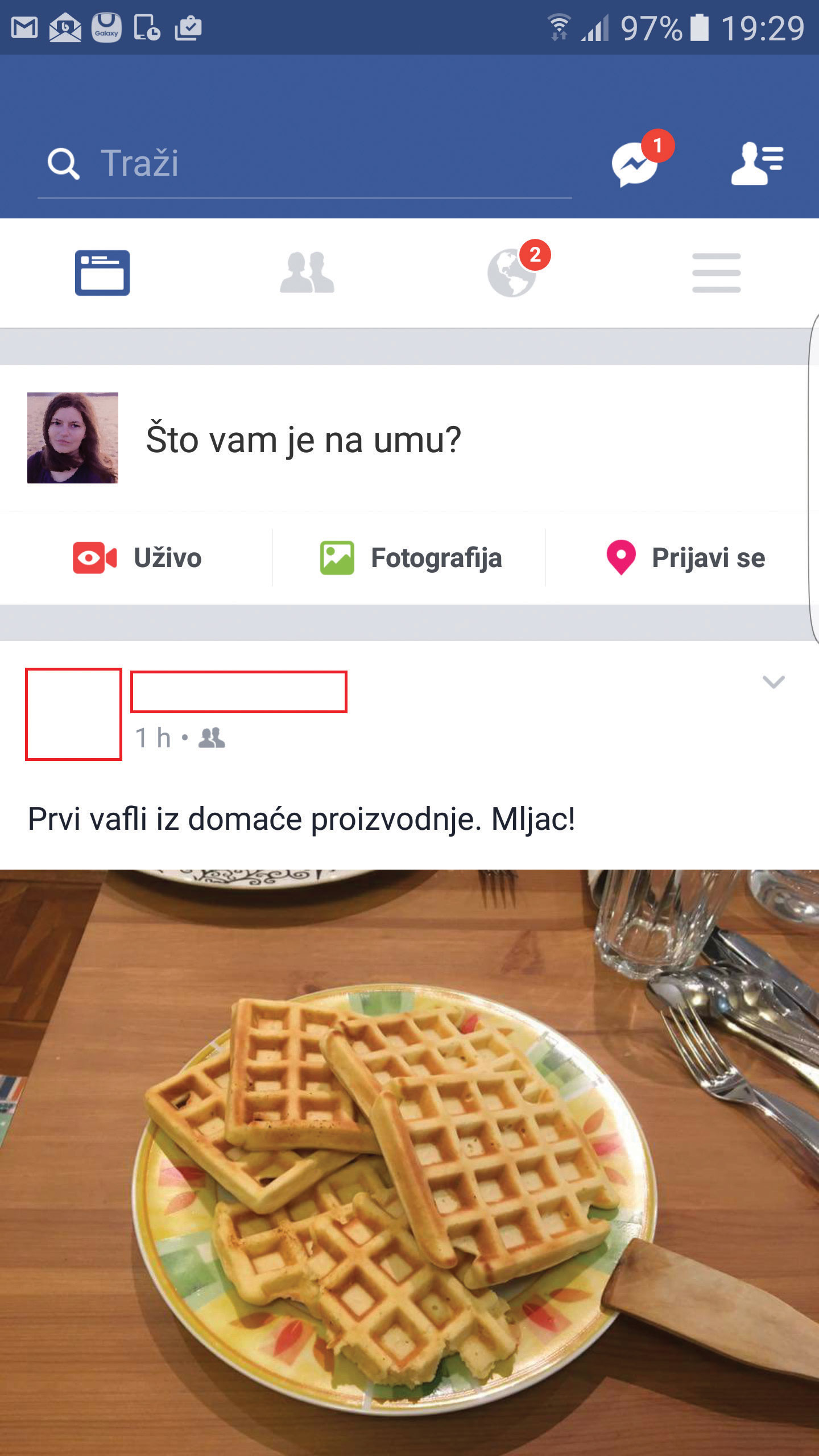
Task: Open the hamburger menu
Action: pos(717,272)
